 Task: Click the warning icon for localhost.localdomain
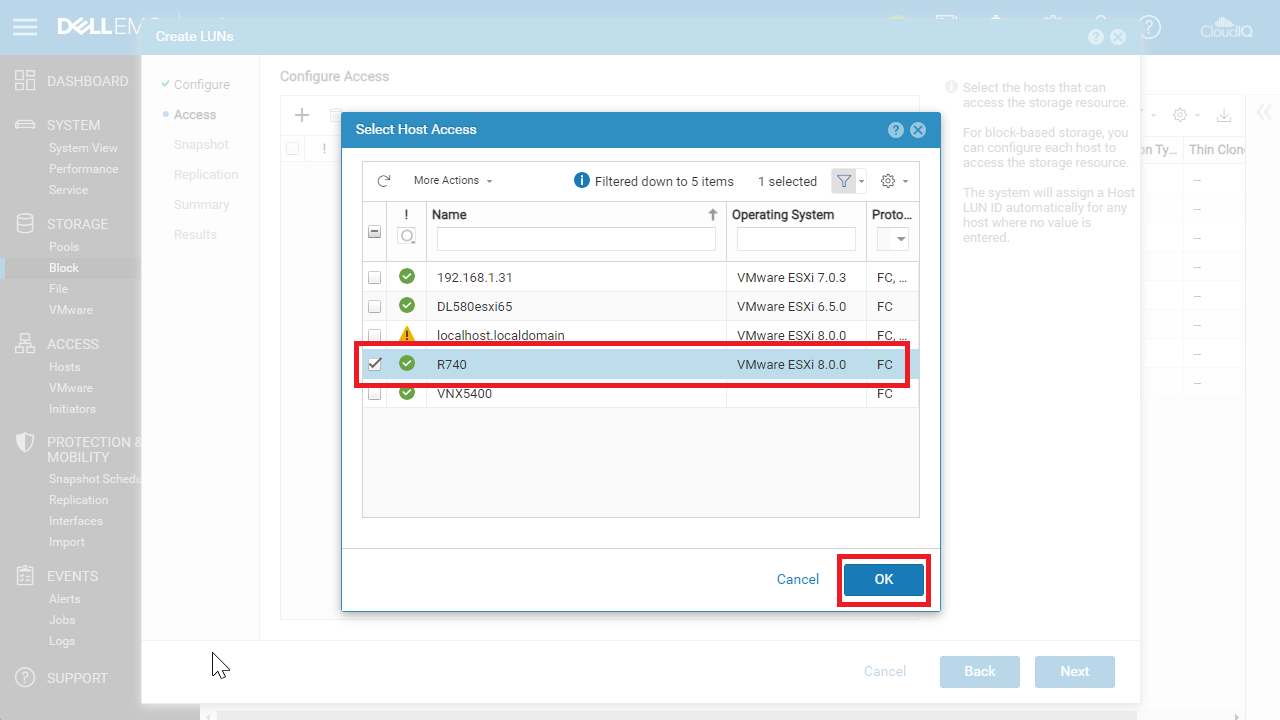[407, 335]
